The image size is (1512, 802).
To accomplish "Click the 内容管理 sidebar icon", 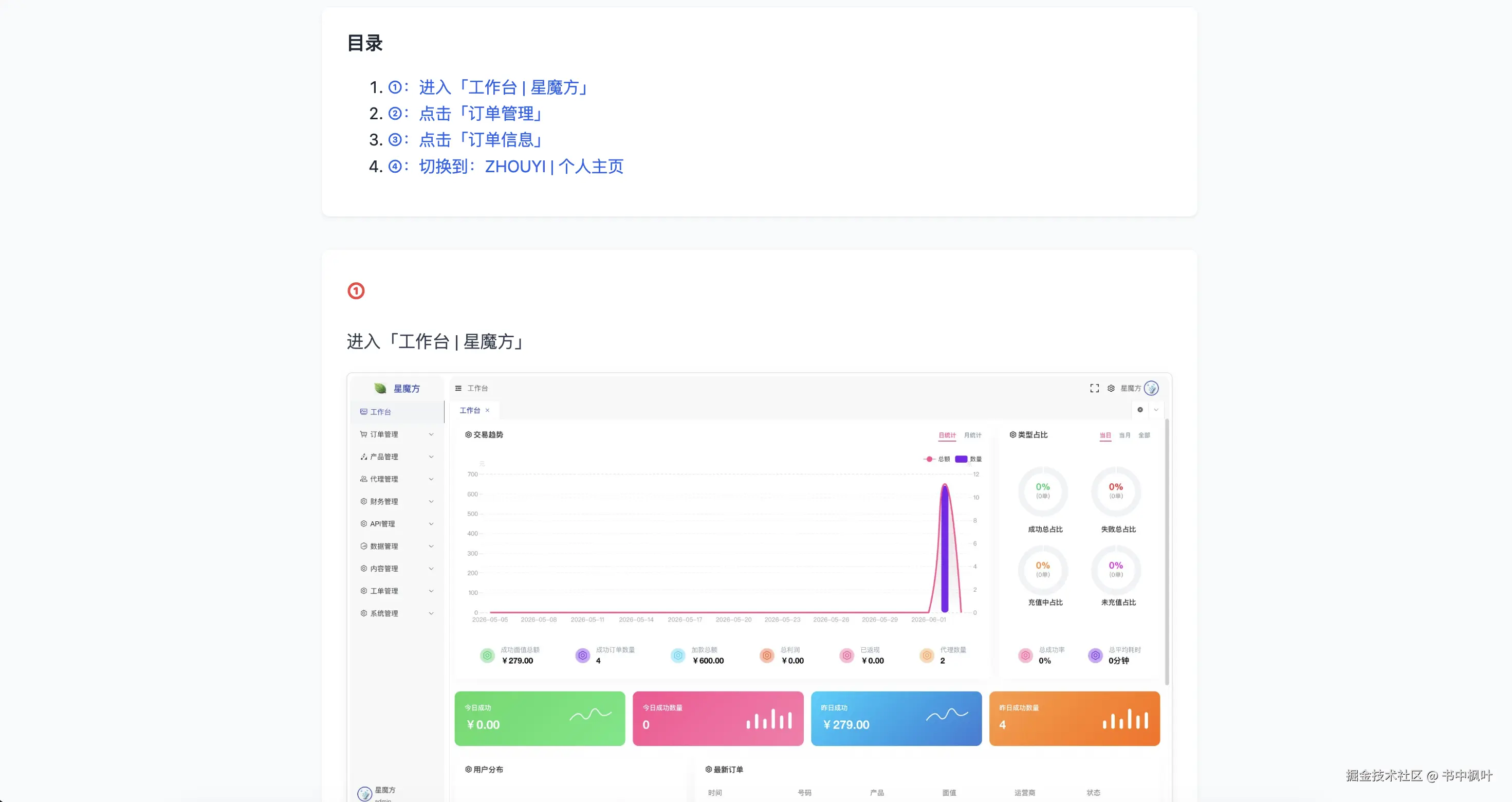I will point(363,568).
